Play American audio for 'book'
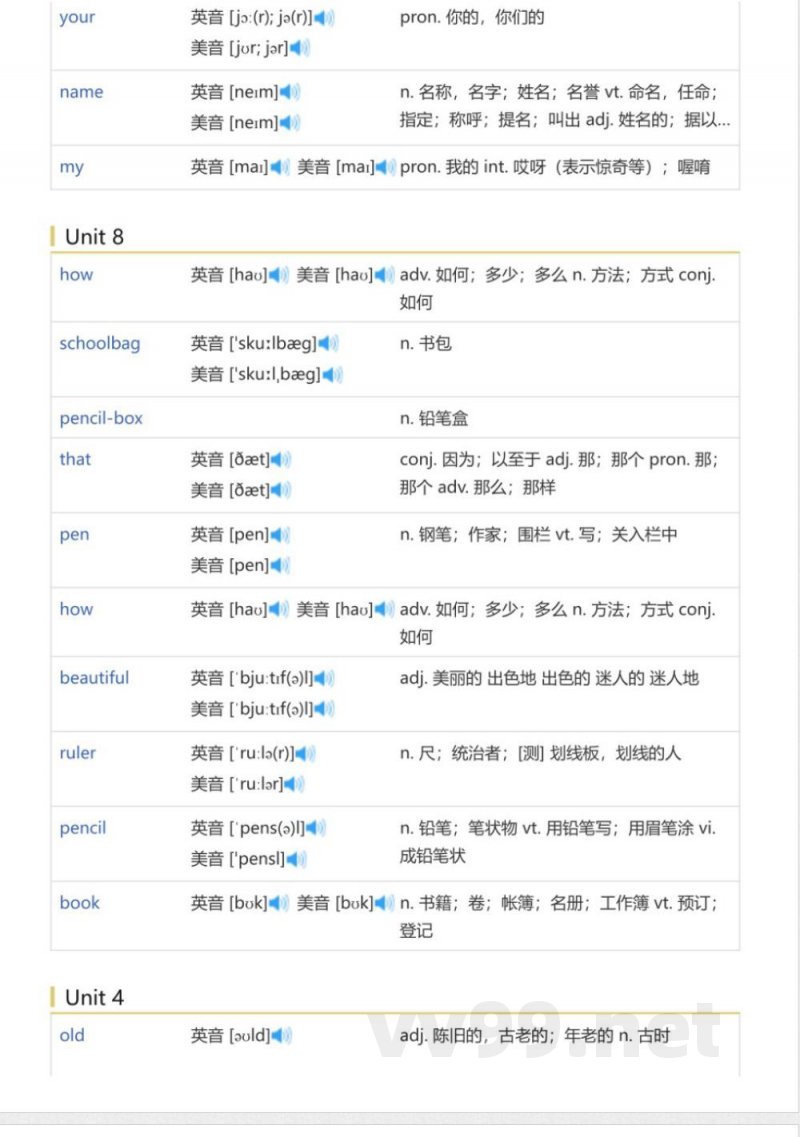 (384, 904)
